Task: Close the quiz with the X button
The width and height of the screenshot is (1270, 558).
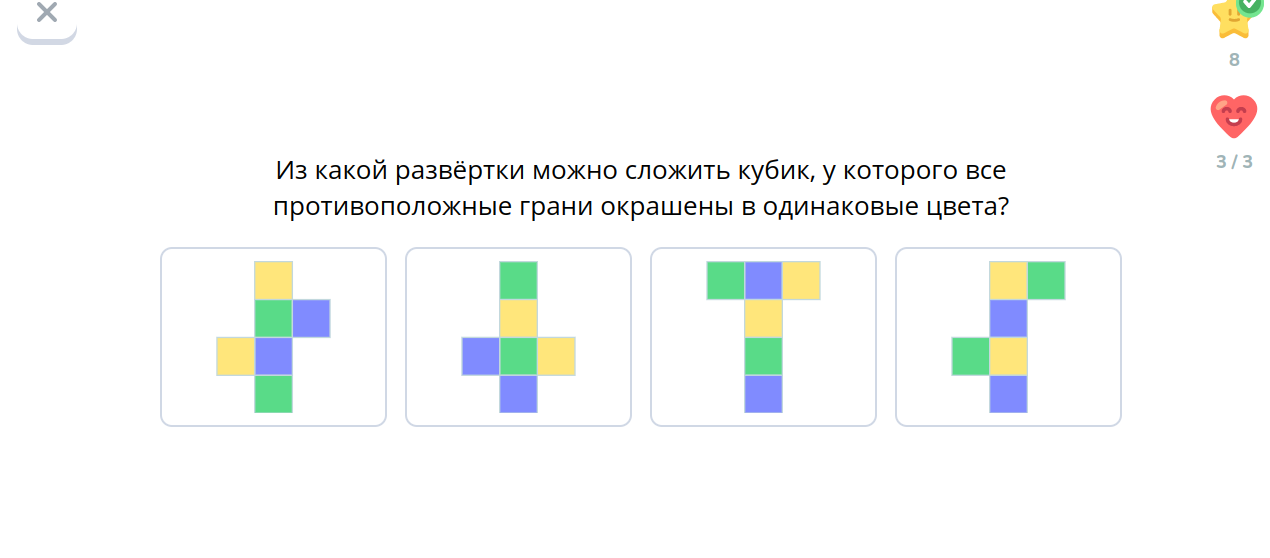Action: tap(46, 14)
